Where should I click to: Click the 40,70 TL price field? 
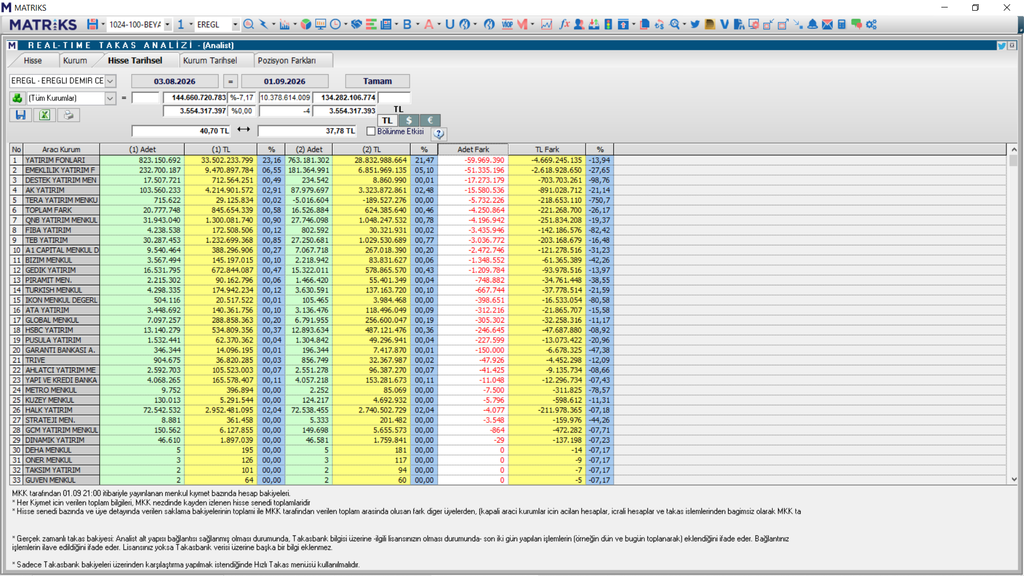click(181, 131)
